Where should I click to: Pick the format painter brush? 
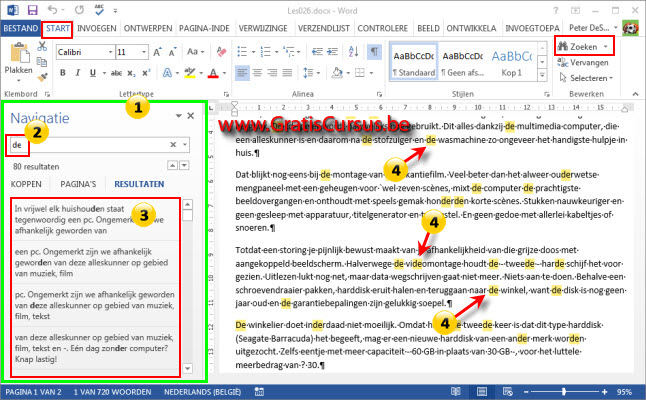click(x=42, y=77)
